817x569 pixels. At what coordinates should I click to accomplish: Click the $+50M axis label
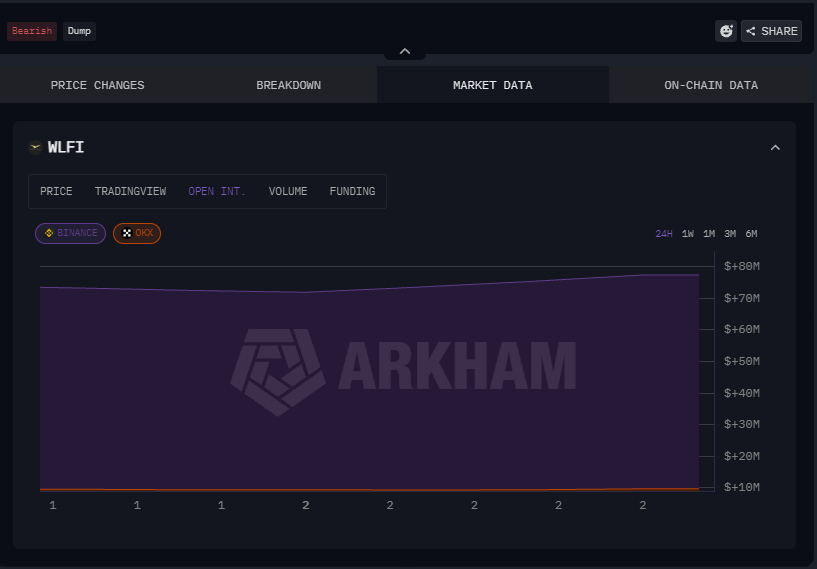[x=741, y=361]
